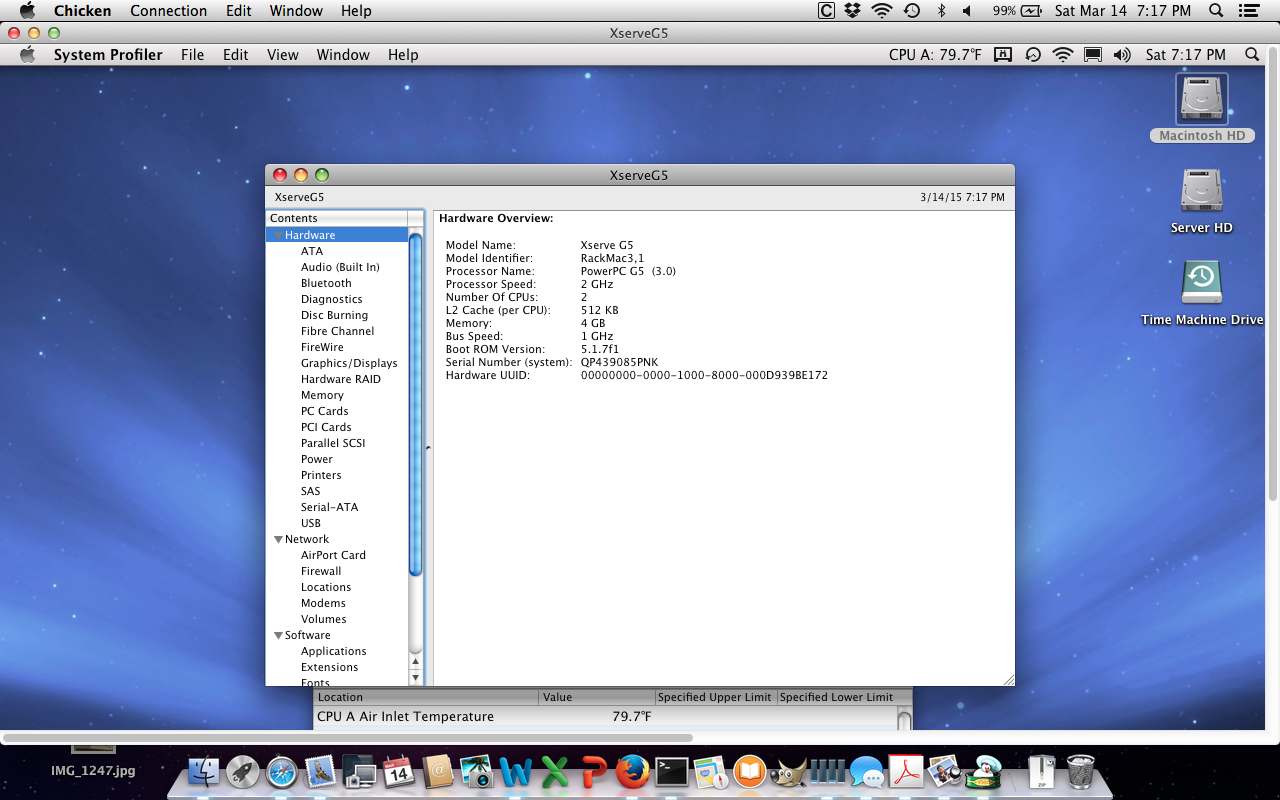
Task: Select Firewall under Network
Action: [x=321, y=571]
